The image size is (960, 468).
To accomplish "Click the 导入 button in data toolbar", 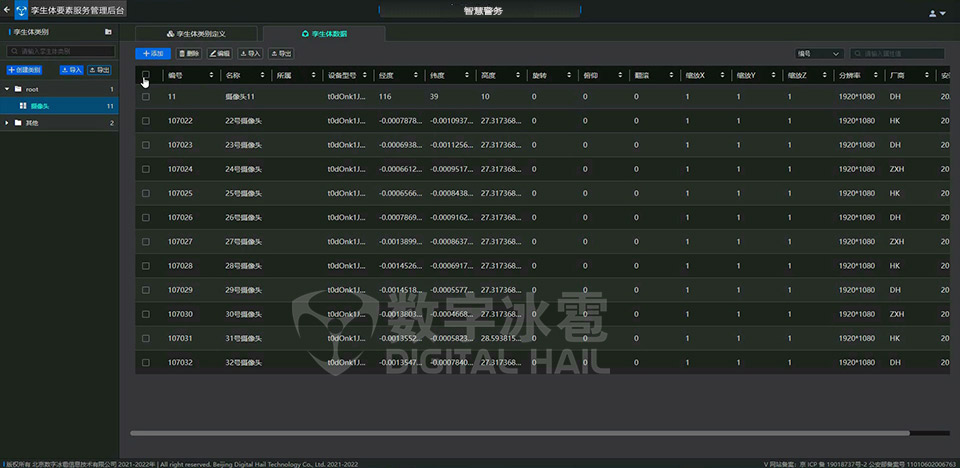I will (x=250, y=54).
